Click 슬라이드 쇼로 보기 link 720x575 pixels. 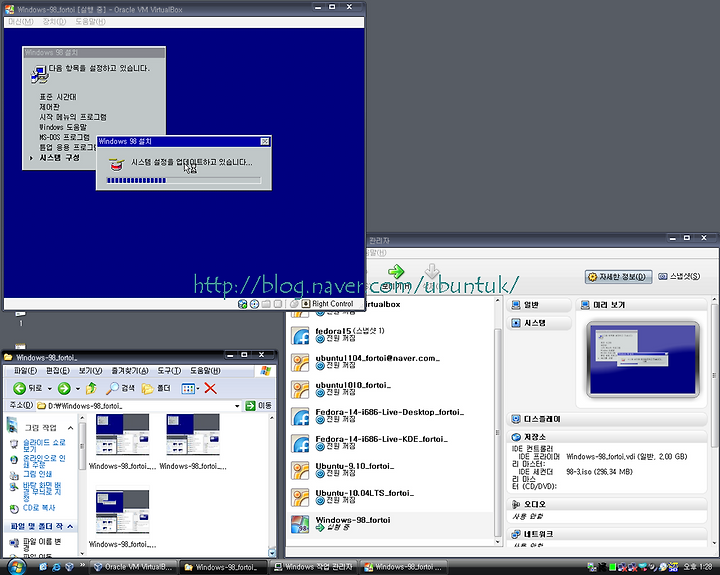tap(44, 445)
